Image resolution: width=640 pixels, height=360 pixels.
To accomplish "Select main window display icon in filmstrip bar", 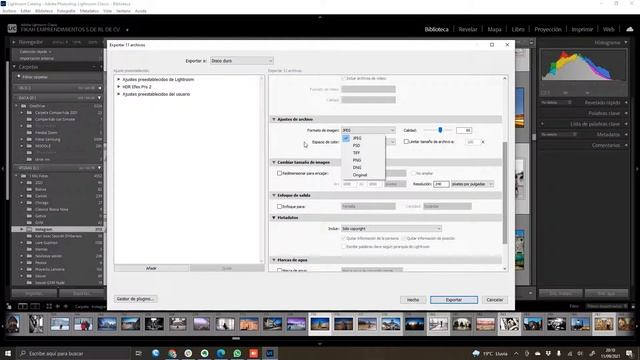I will coord(22,306).
